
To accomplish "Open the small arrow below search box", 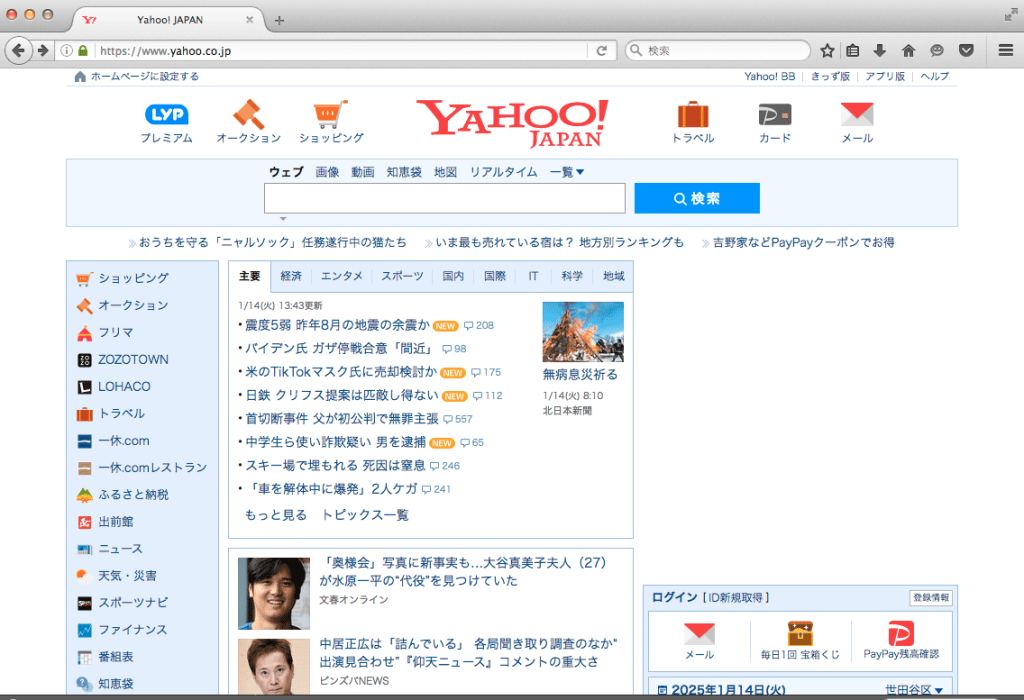I will click(283, 219).
